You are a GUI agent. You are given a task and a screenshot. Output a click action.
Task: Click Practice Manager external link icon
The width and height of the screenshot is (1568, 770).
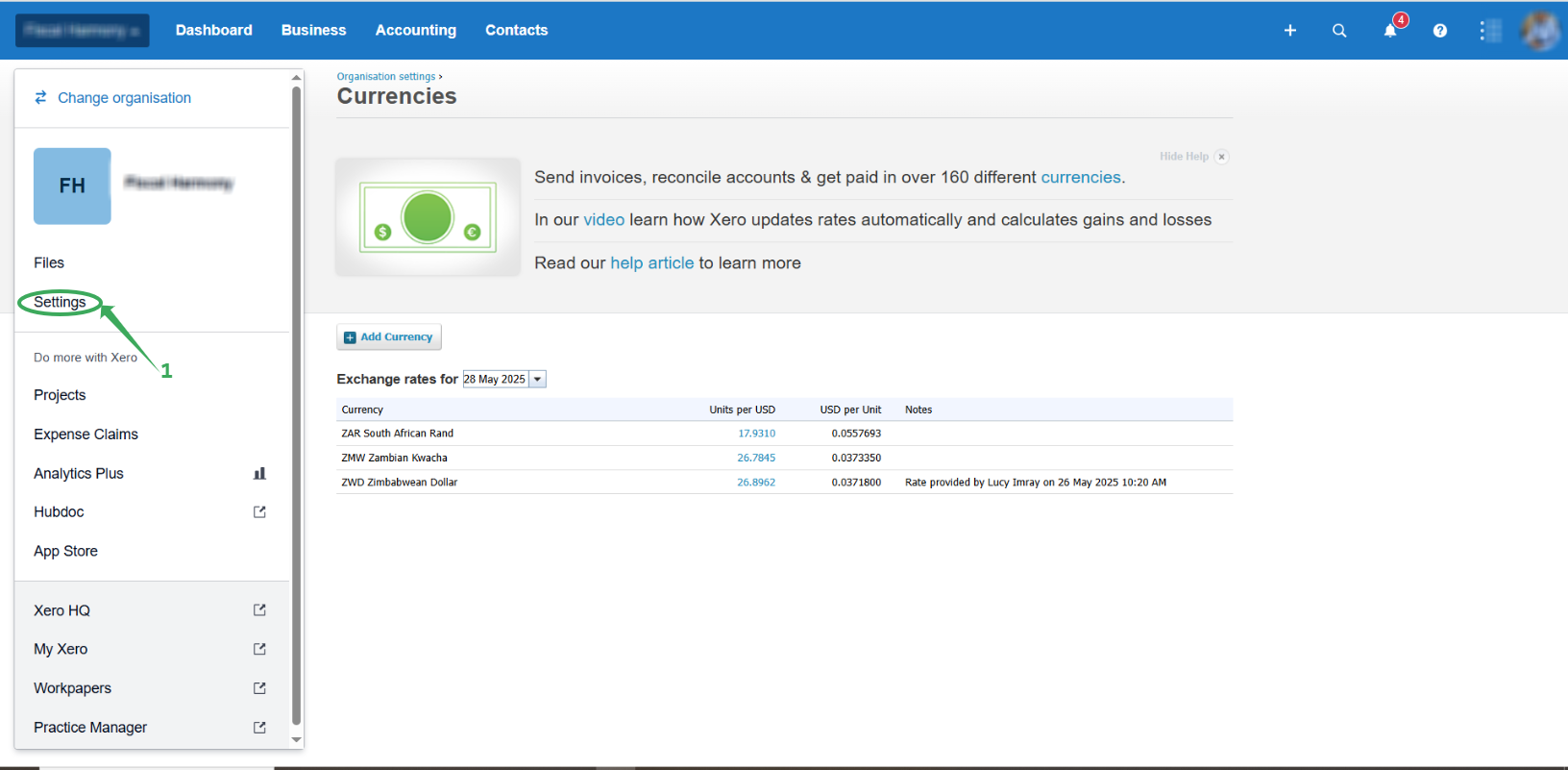(259, 728)
